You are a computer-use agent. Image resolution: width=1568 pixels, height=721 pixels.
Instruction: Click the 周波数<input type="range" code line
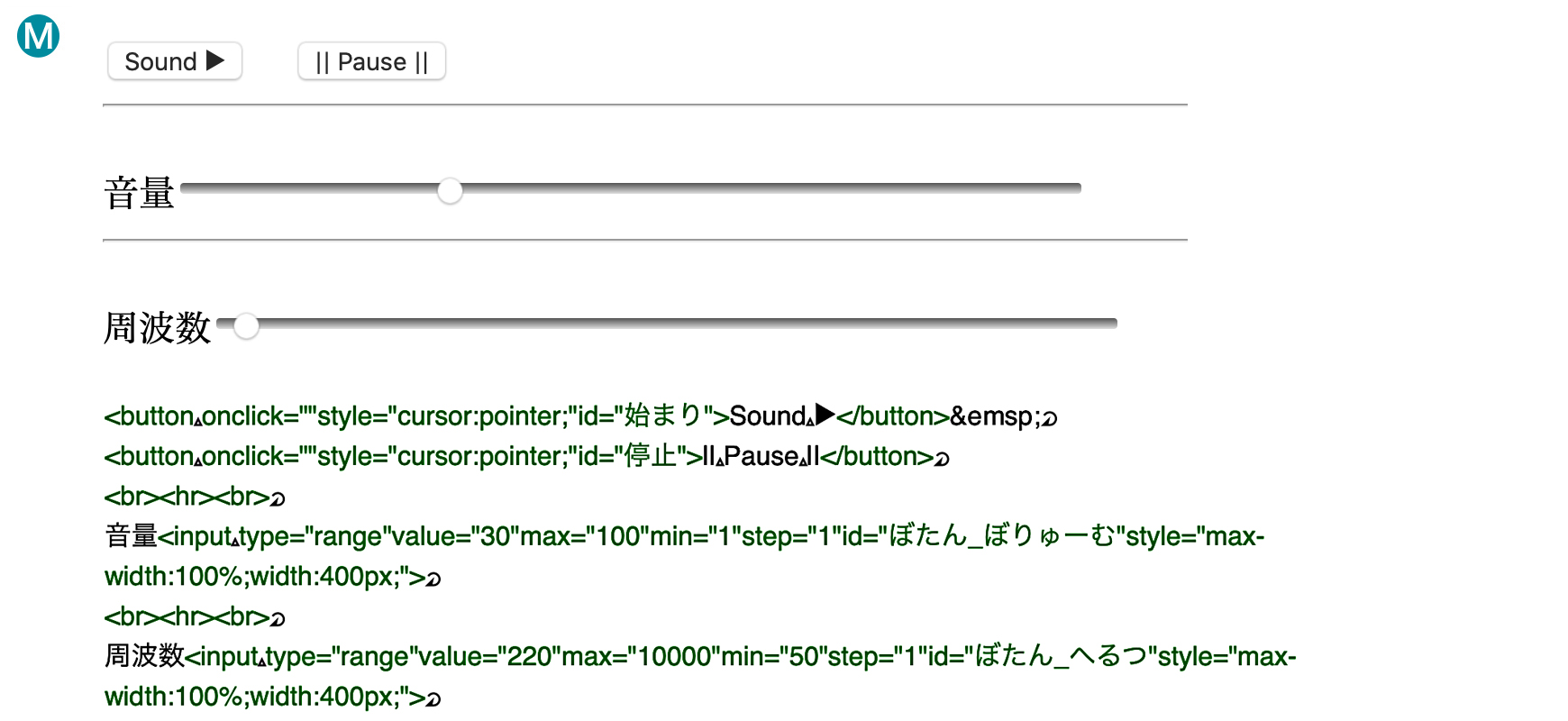point(700,676)
